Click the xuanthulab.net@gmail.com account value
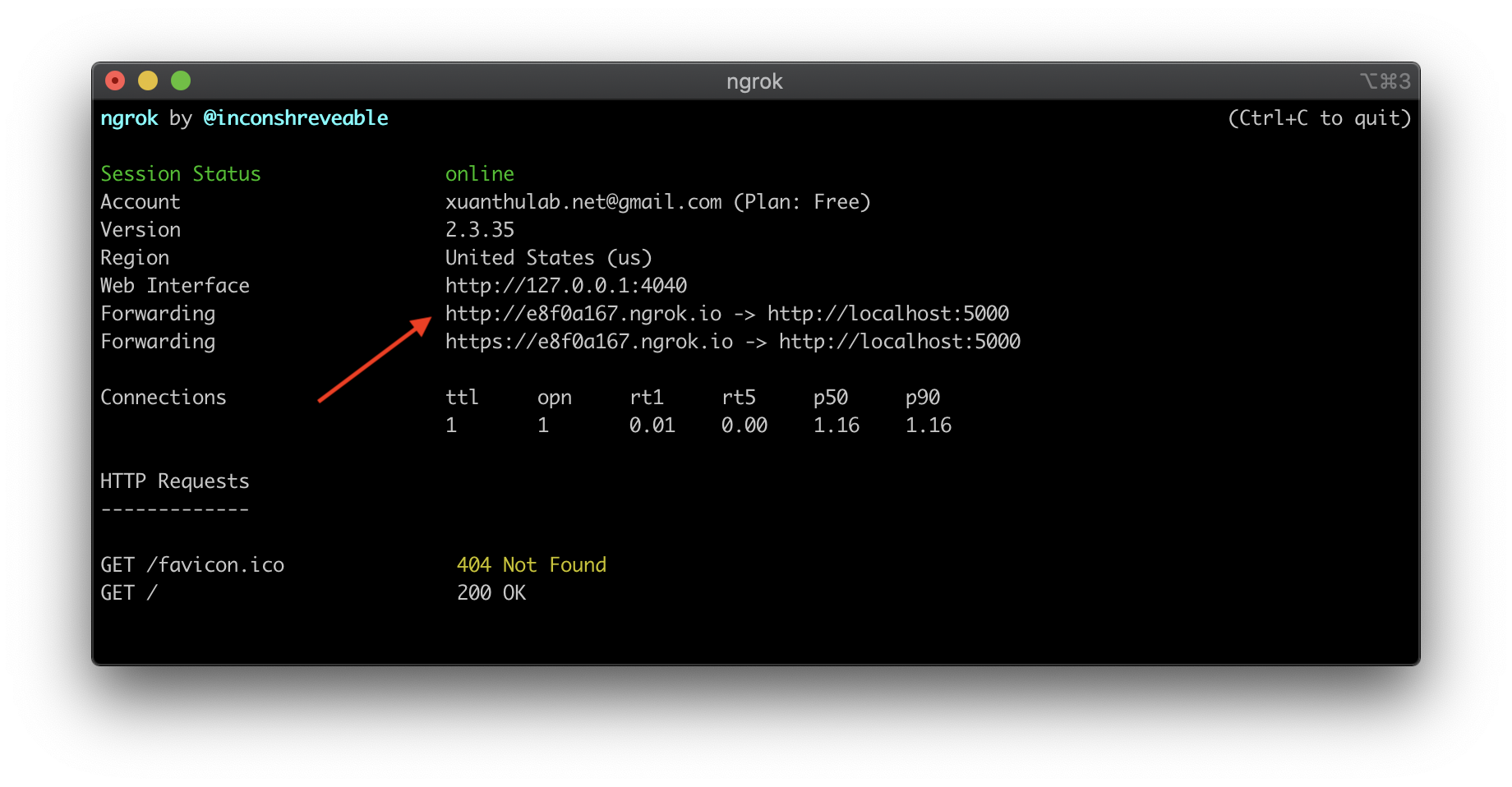Image resolution: width=1512 pixels, height=787 pixels. [583, 202]
